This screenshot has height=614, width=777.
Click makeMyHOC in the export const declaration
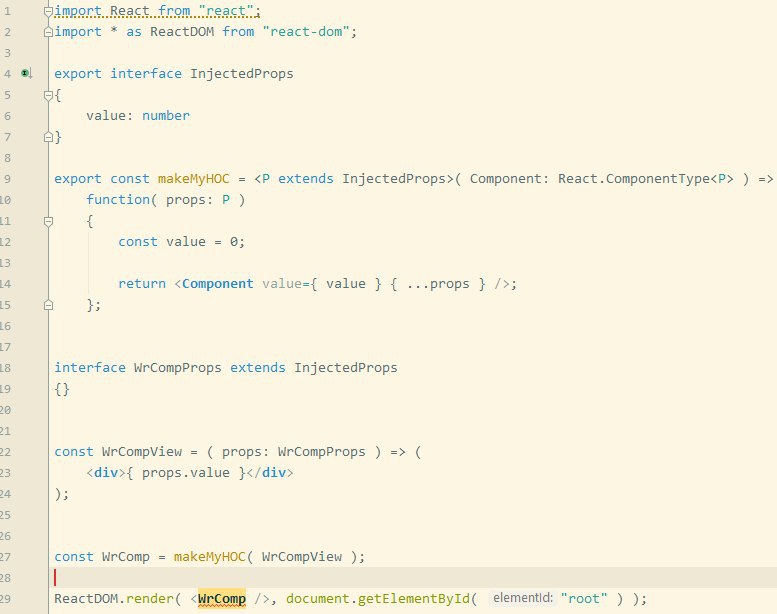click(x=194, y=179)
